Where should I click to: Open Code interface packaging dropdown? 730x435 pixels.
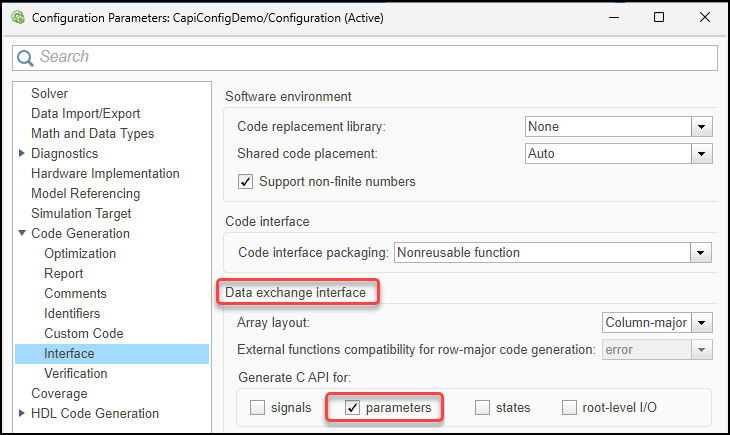tap(702, 253)
